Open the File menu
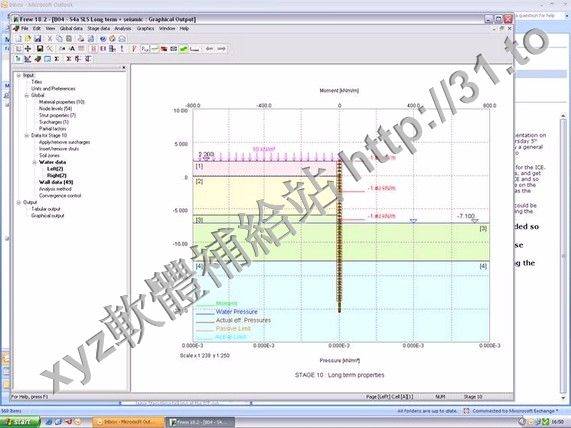Screen dimensions: 571x428 (25, 28)
